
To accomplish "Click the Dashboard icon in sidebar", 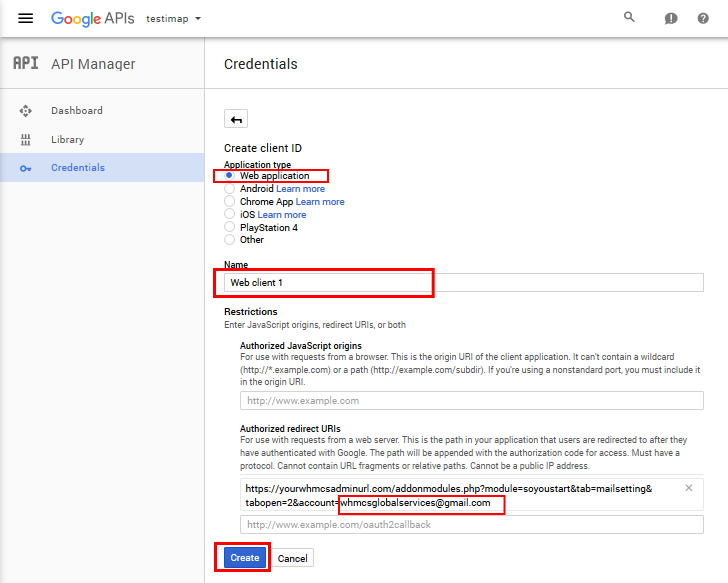I will click(26, 111).
